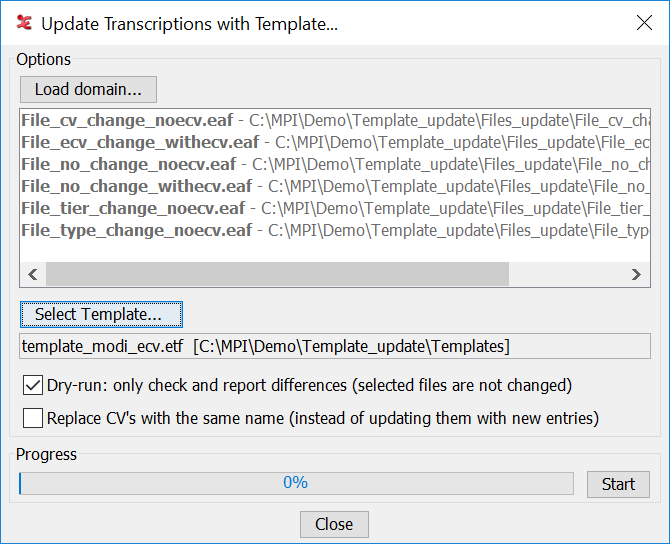Click the left arrow of the horizontal scrollbar
Image resolution: width=670 pixels, height=544 pixels.
pos(31,275)
